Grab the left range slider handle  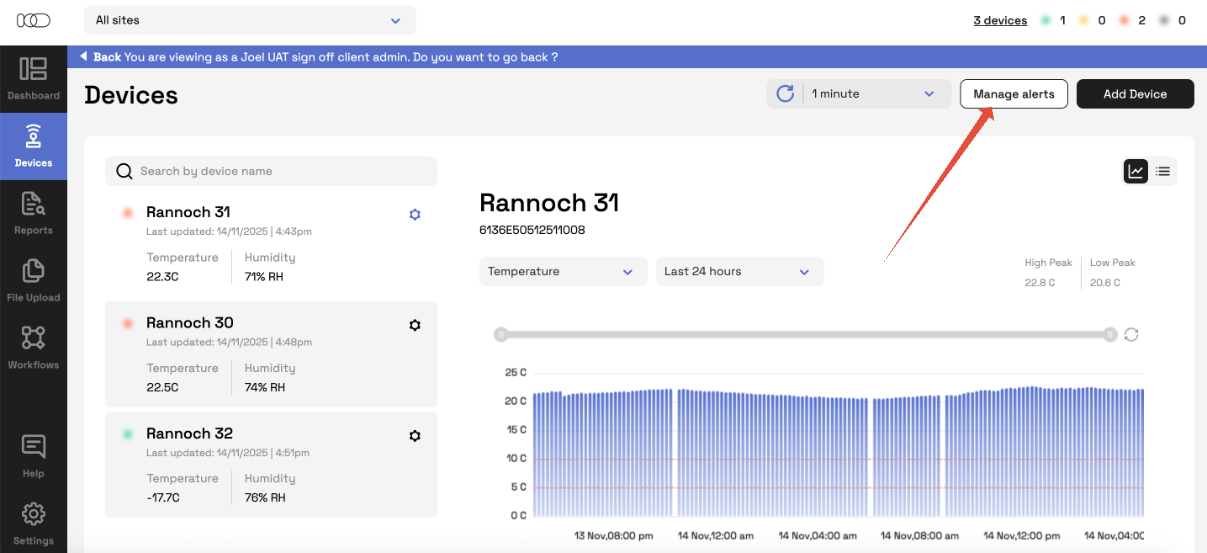(x=501, y=334)
